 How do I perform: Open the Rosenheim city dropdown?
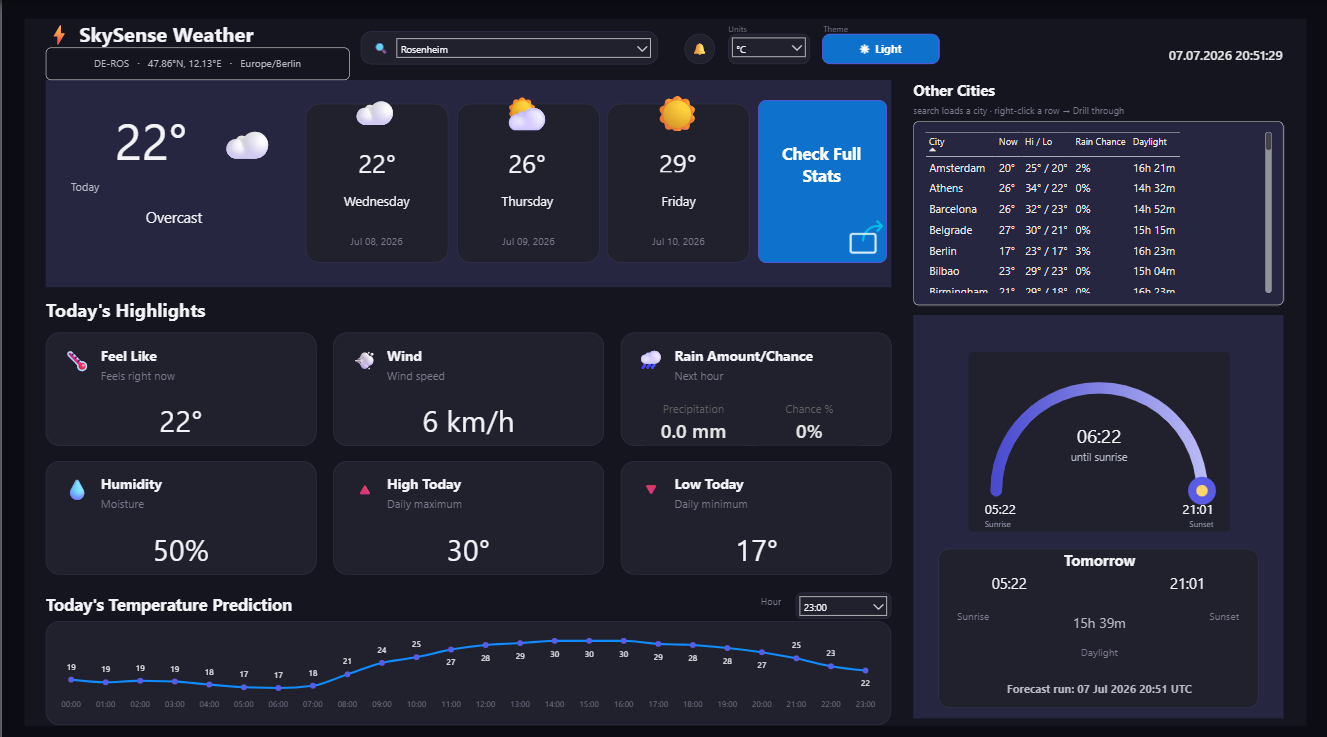(524, 48)
